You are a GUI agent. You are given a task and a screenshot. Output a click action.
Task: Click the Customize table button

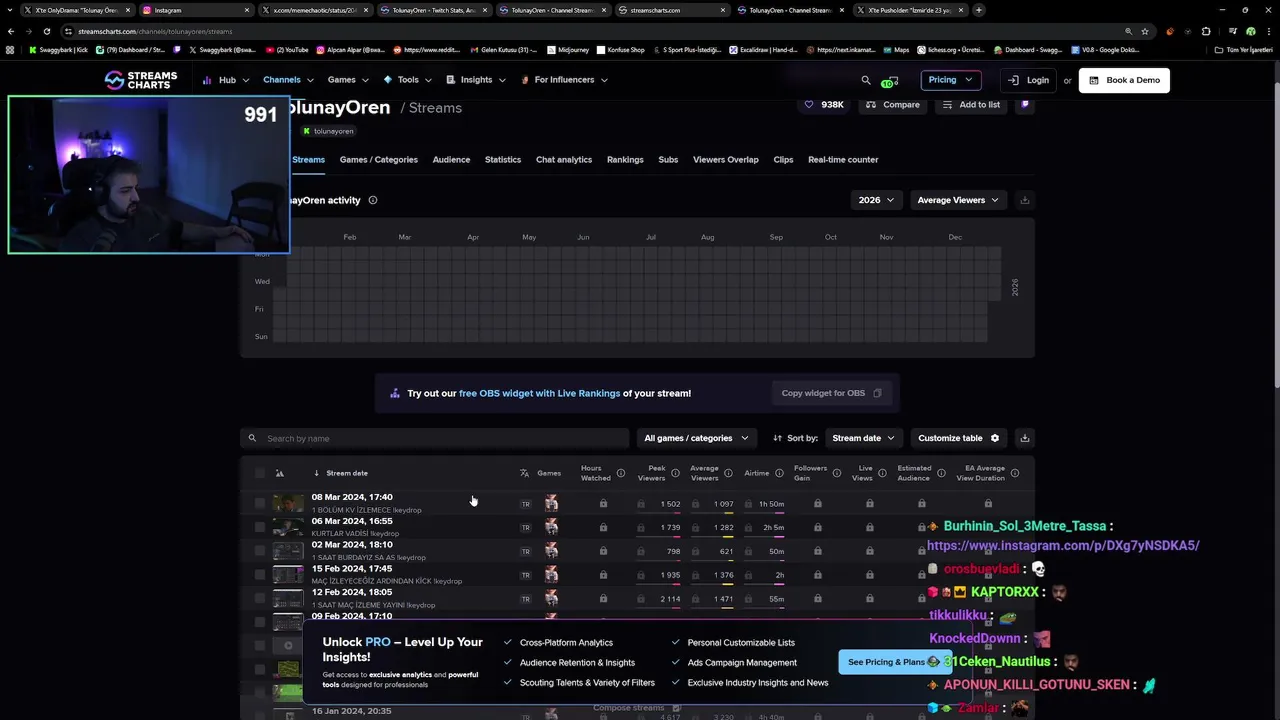coord(958,438)
